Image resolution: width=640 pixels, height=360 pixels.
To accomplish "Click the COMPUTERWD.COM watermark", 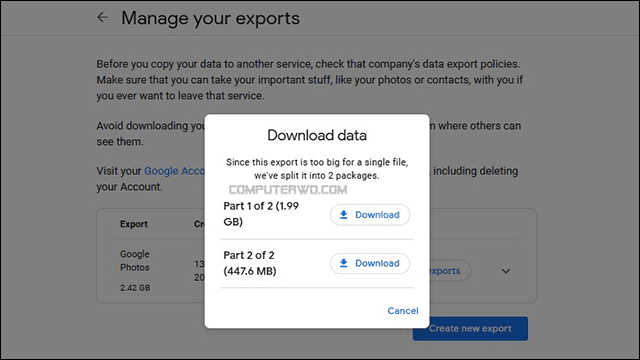I will tap(288, 190).
